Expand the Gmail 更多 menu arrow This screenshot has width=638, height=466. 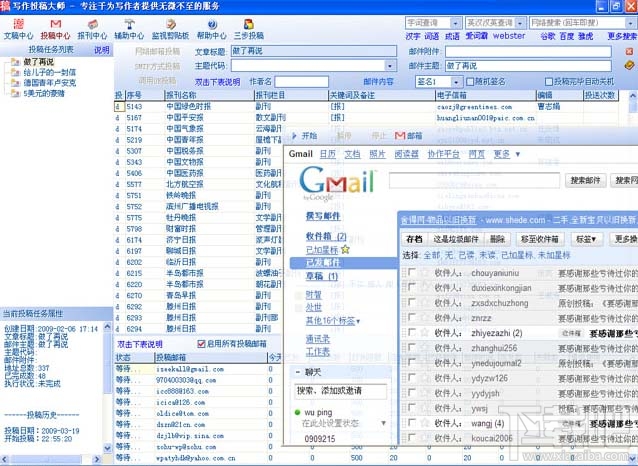(518, 154)
